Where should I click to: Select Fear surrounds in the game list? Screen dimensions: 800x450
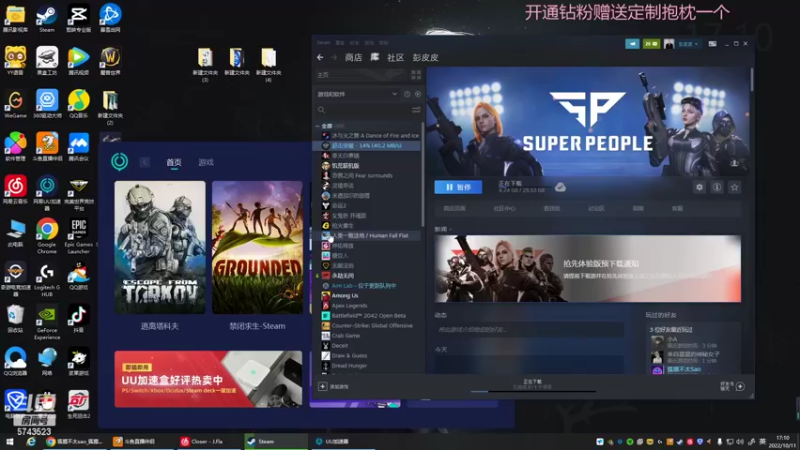click(357, 176)
